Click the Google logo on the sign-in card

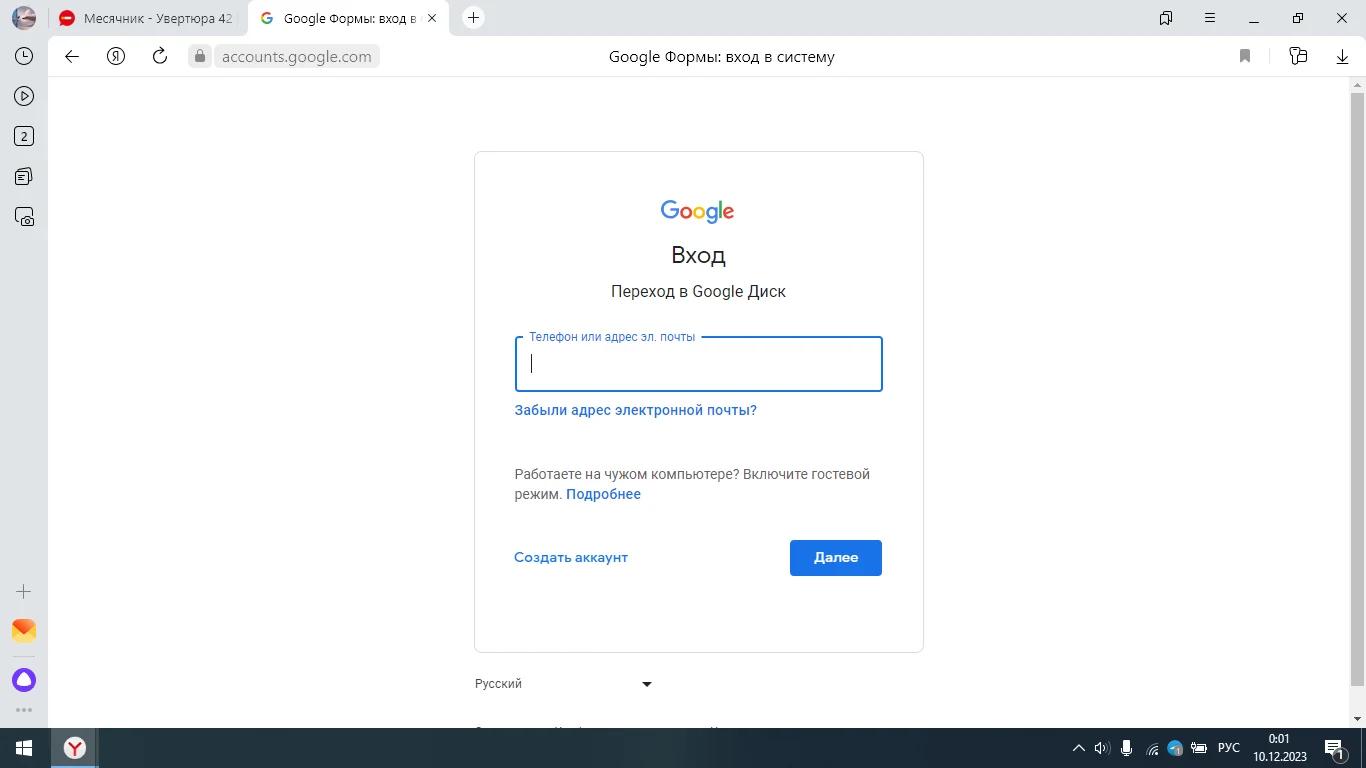698,211
